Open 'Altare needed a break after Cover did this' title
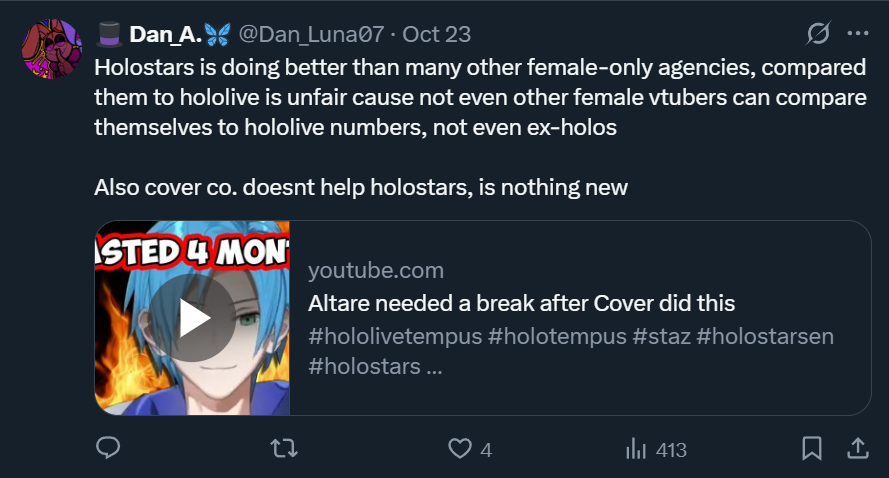Viewport: 889px width, 478px height. tap(522, 303)
